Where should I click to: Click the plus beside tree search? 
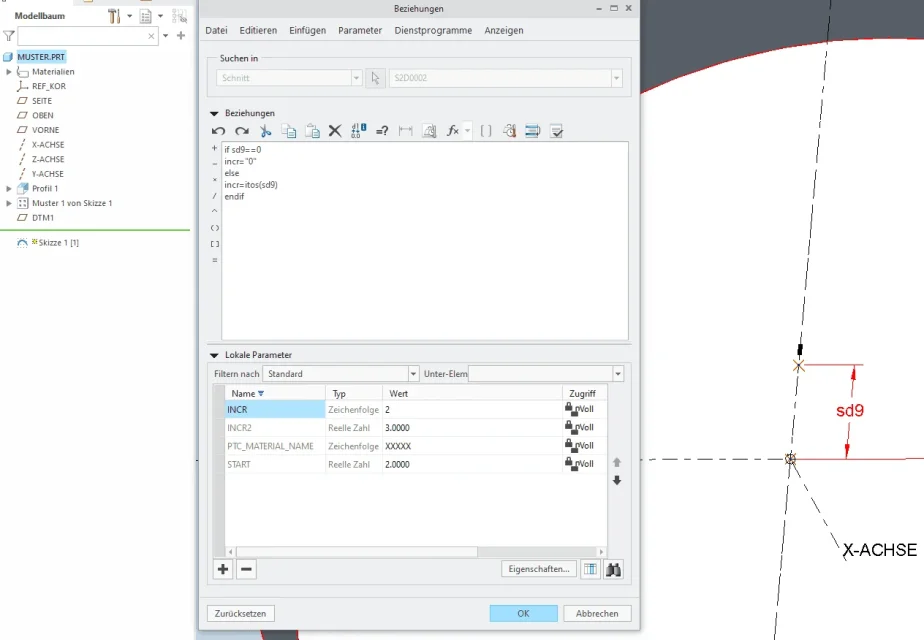coord(181,35)
